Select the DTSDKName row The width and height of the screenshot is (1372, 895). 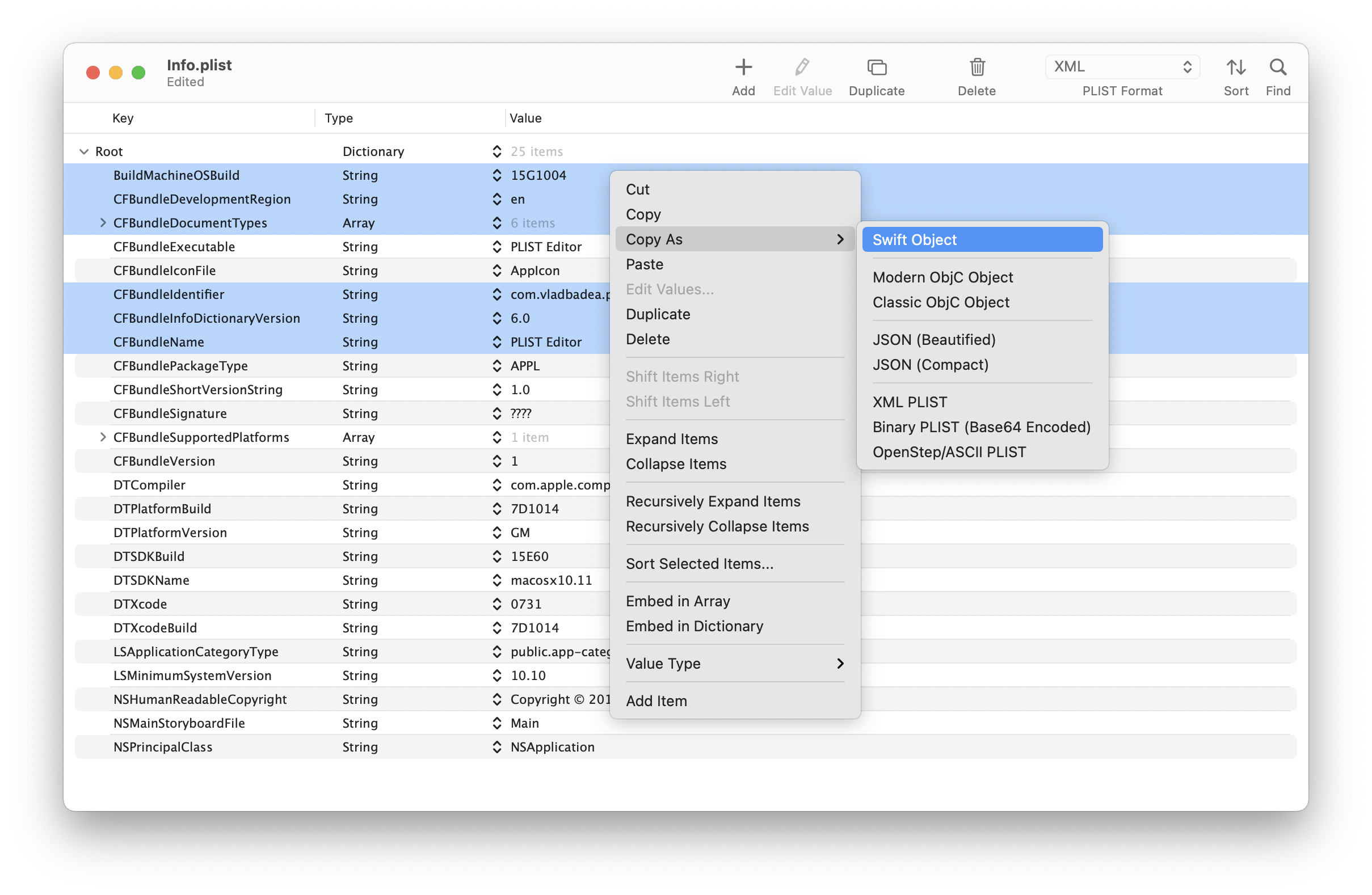tap(151, 580)
